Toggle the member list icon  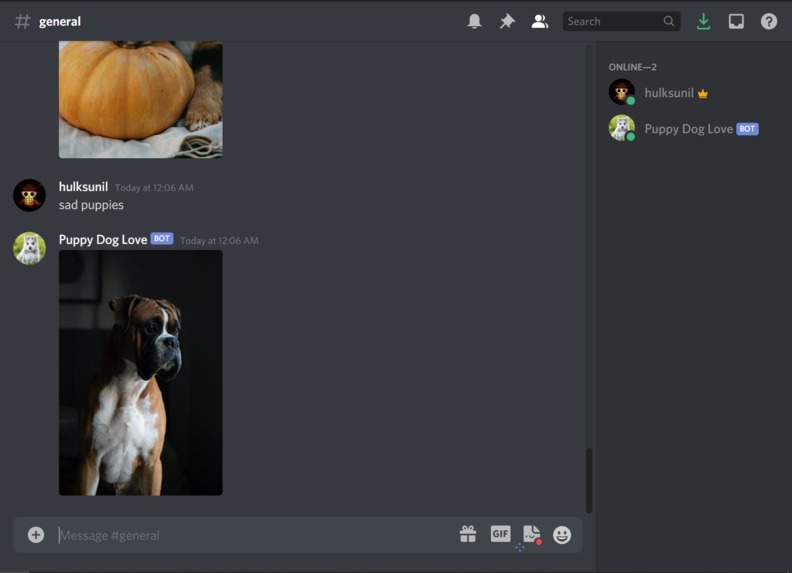pyautogui.click(x=539, y=21)
